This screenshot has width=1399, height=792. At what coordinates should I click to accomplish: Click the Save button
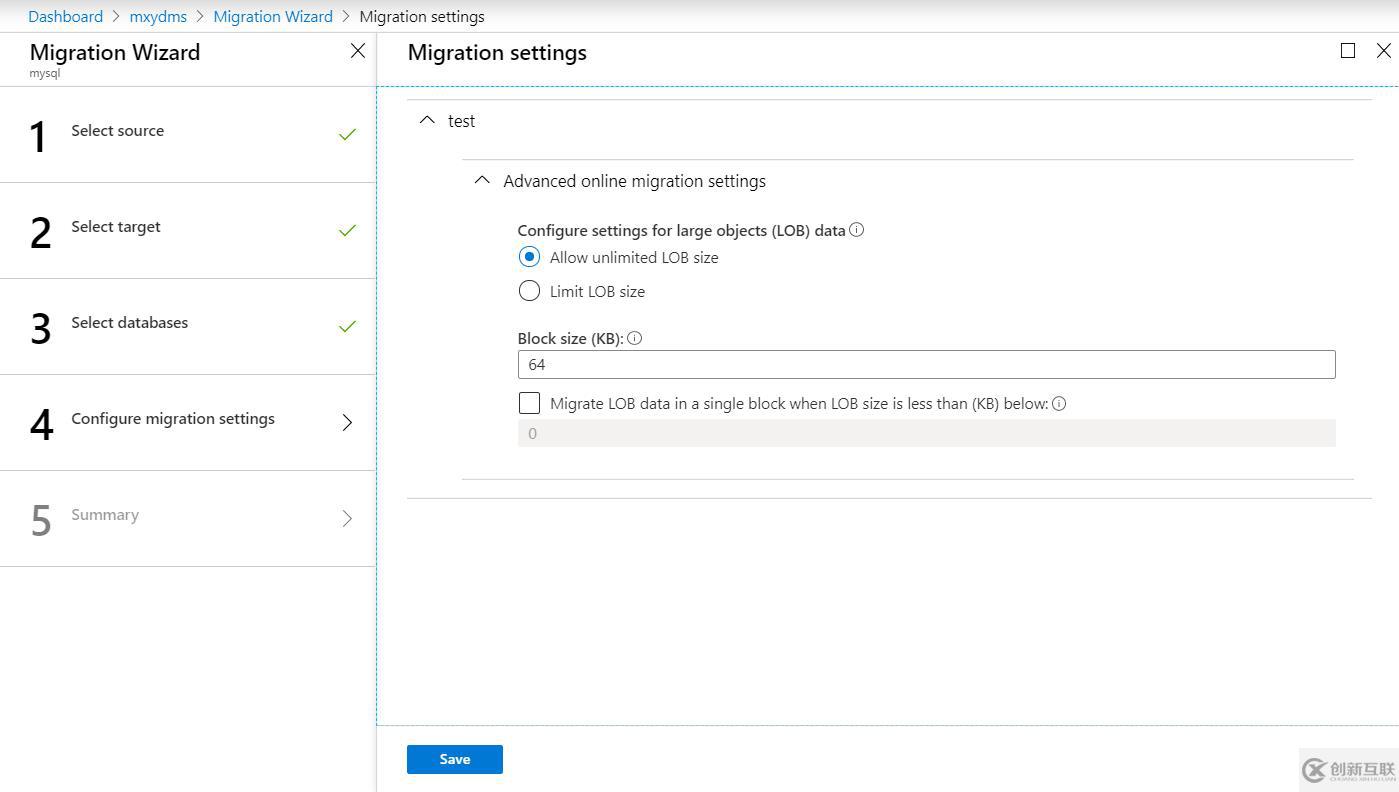click(454, 759)
